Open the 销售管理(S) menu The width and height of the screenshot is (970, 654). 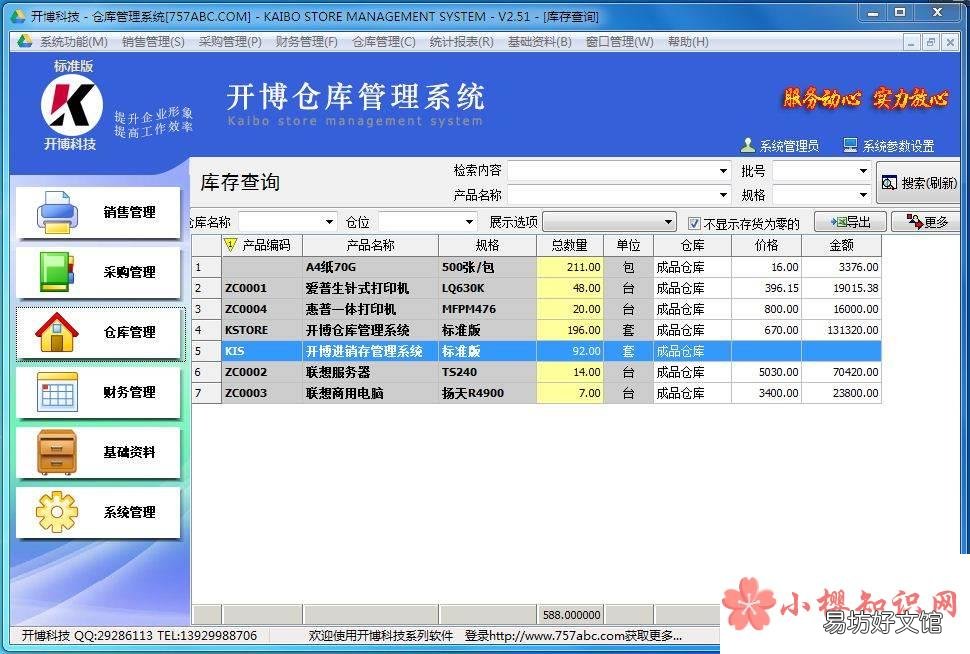(x=153, y=41)
